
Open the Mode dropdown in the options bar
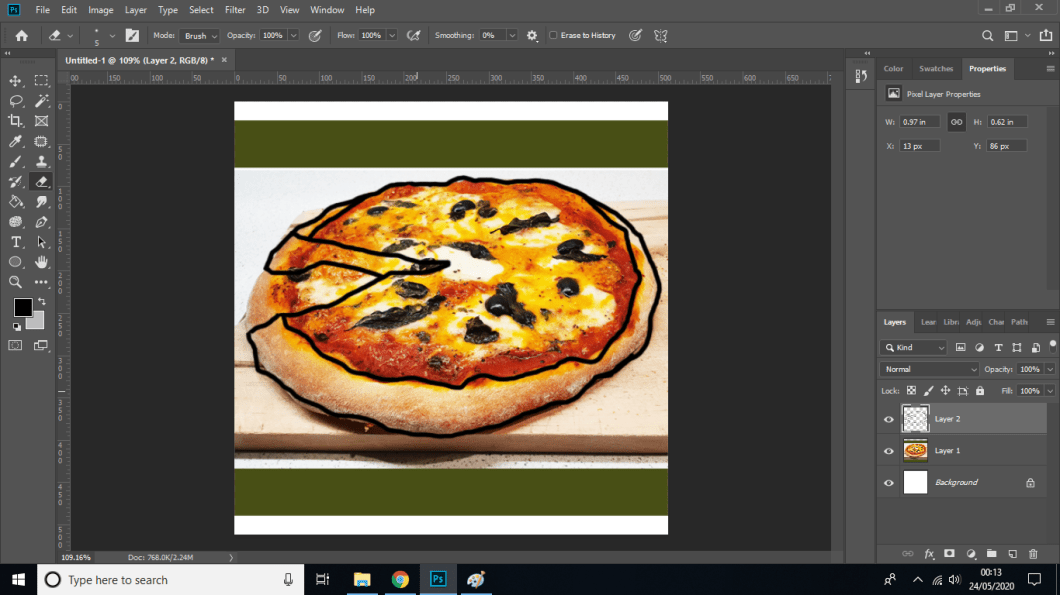coord(200,35)
